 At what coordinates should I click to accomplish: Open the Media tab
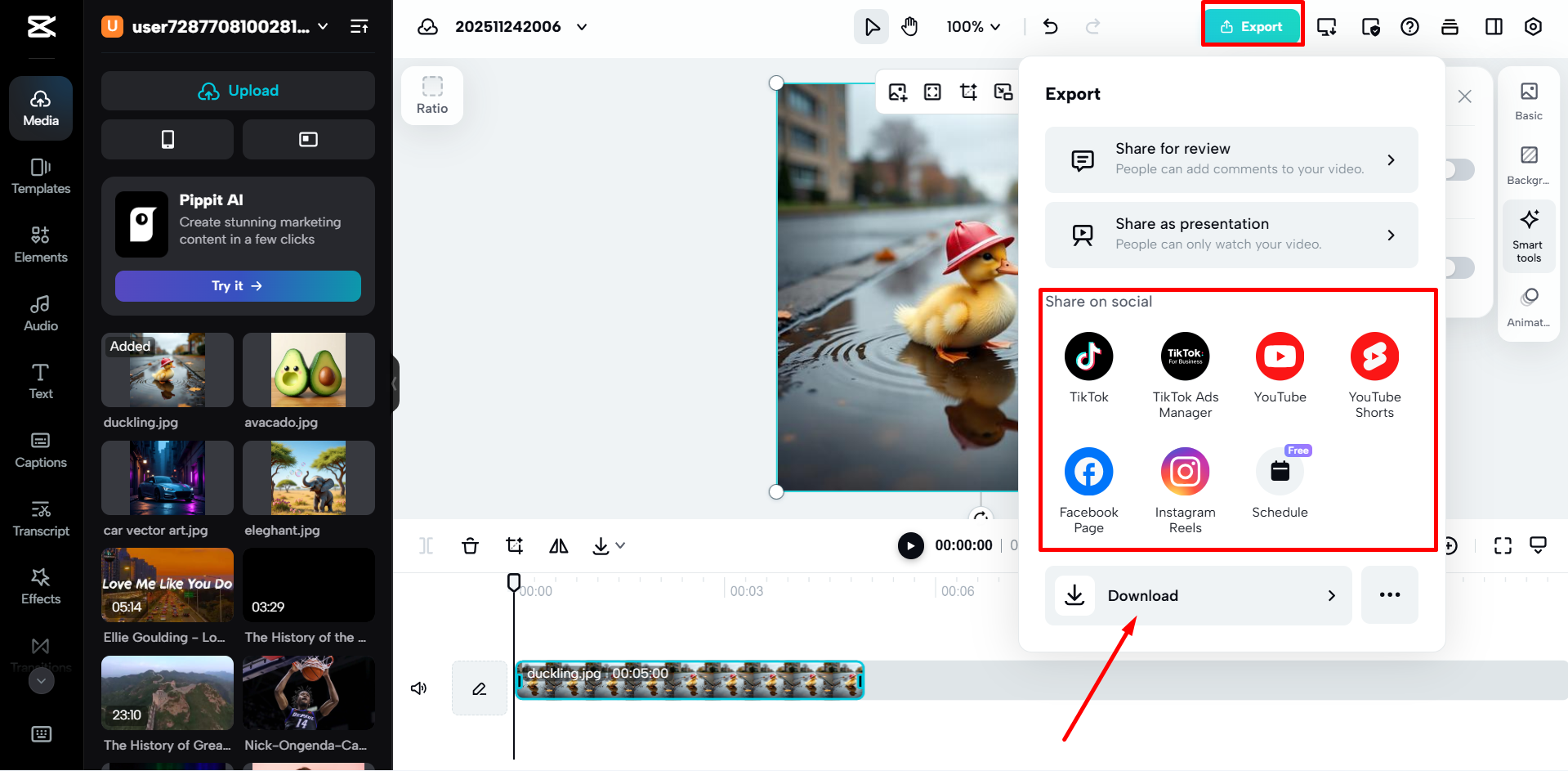pos(41,108)
